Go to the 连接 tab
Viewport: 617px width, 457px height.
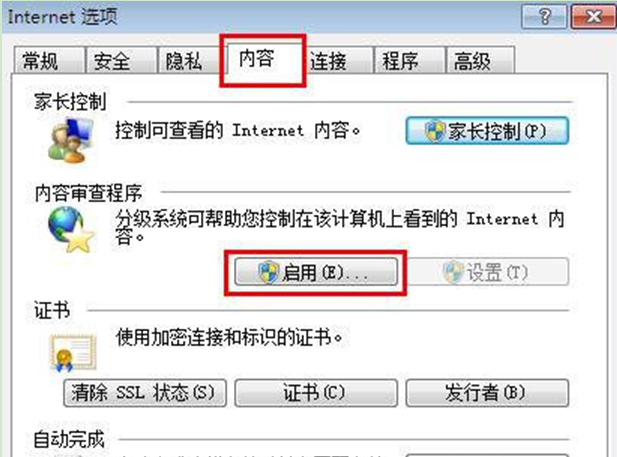[x=339, y=60]
